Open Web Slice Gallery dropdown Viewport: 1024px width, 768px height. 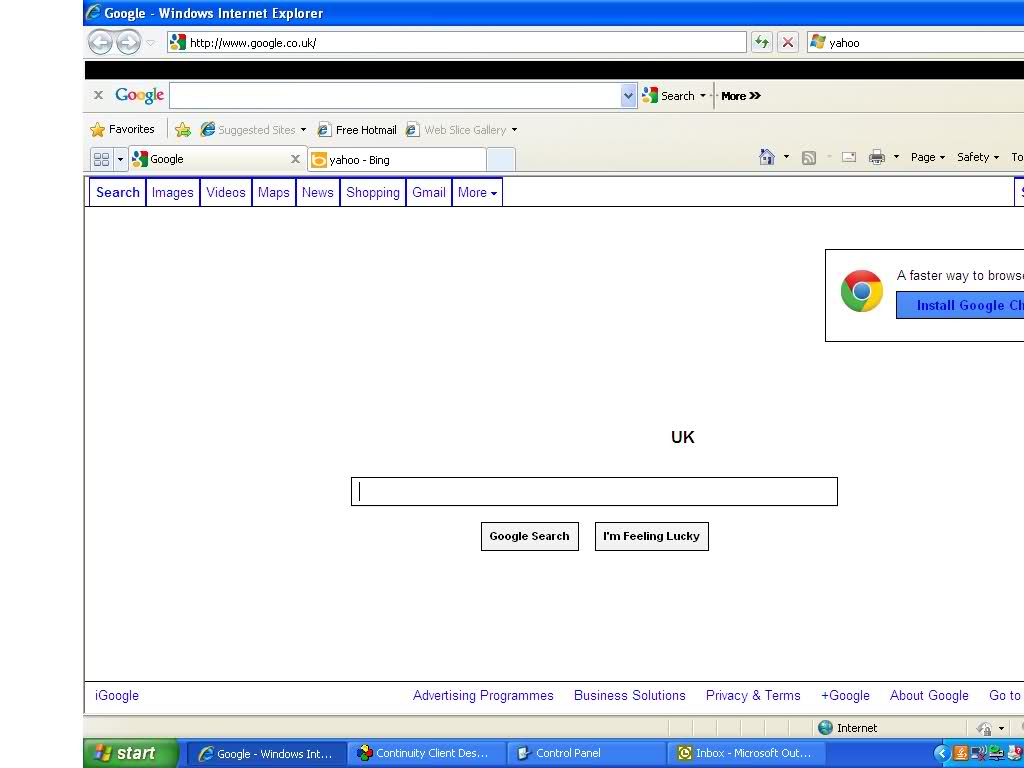pos(461,129)
